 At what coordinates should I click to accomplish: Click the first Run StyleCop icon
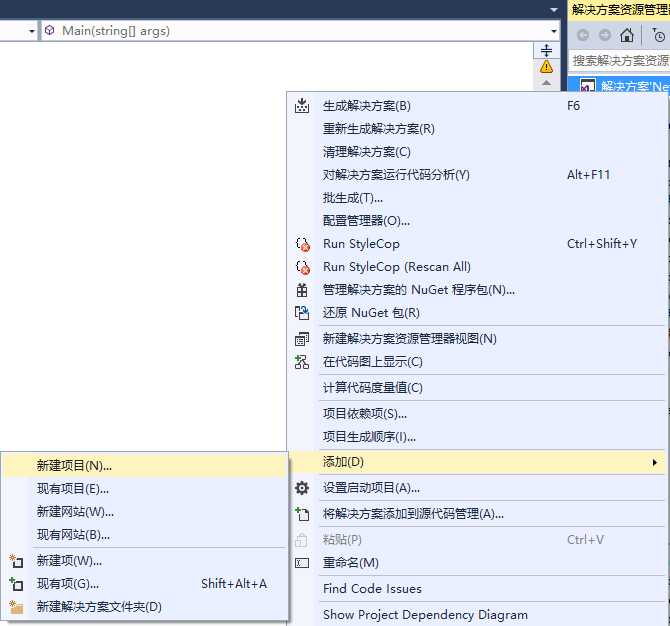coord(303,244)
